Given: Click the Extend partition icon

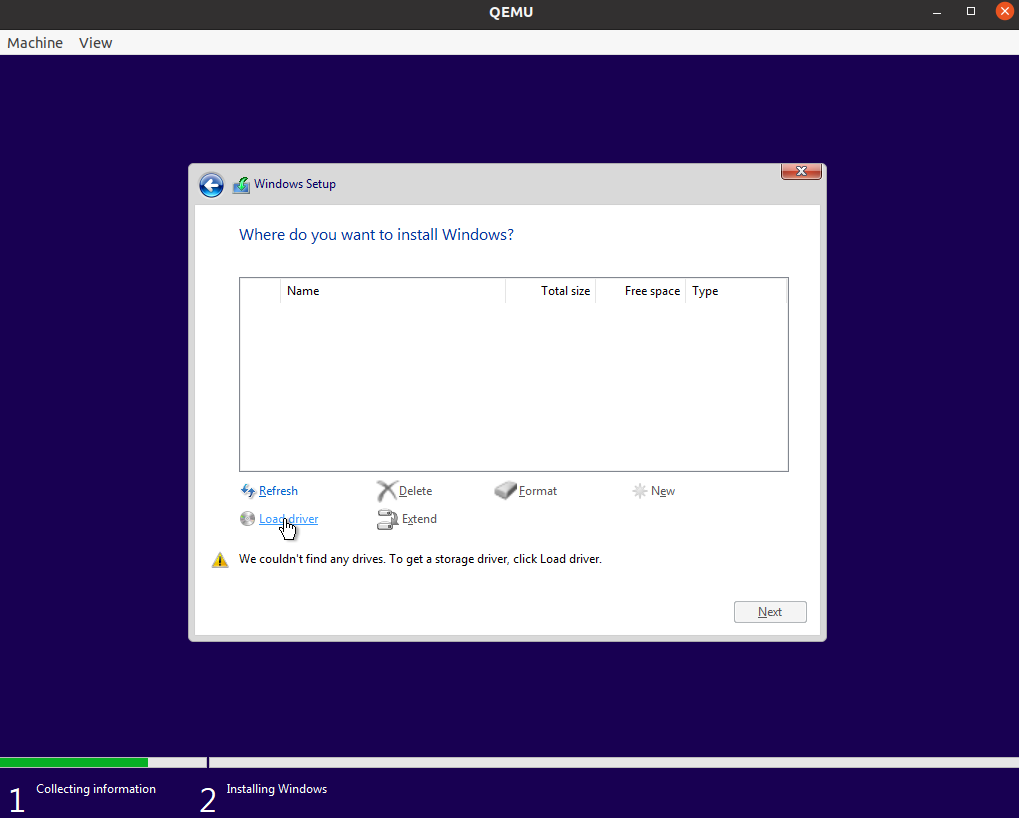Looking at the screenshot, I should pos(387,519).
